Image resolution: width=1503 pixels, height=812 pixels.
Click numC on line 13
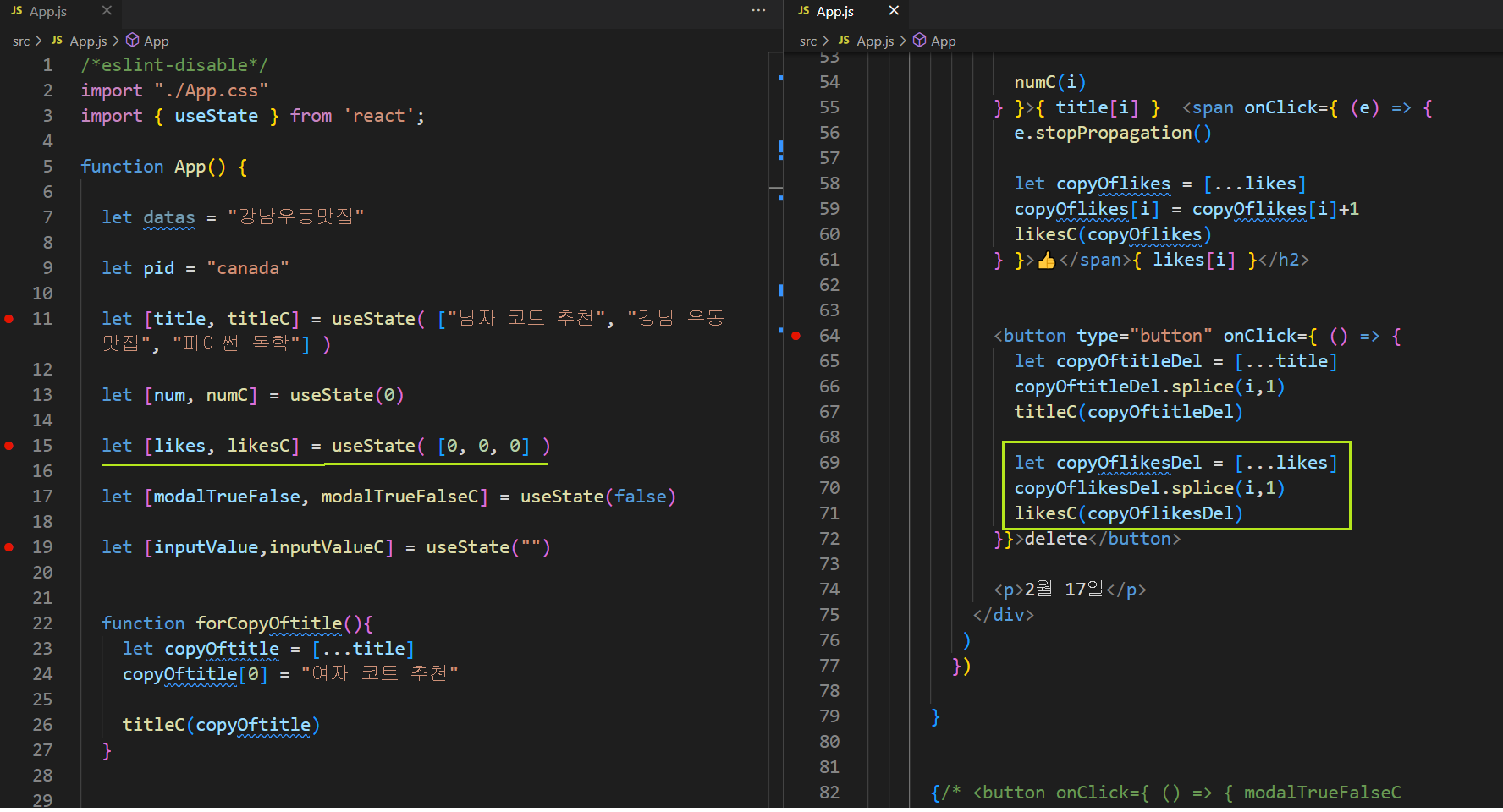227,395
